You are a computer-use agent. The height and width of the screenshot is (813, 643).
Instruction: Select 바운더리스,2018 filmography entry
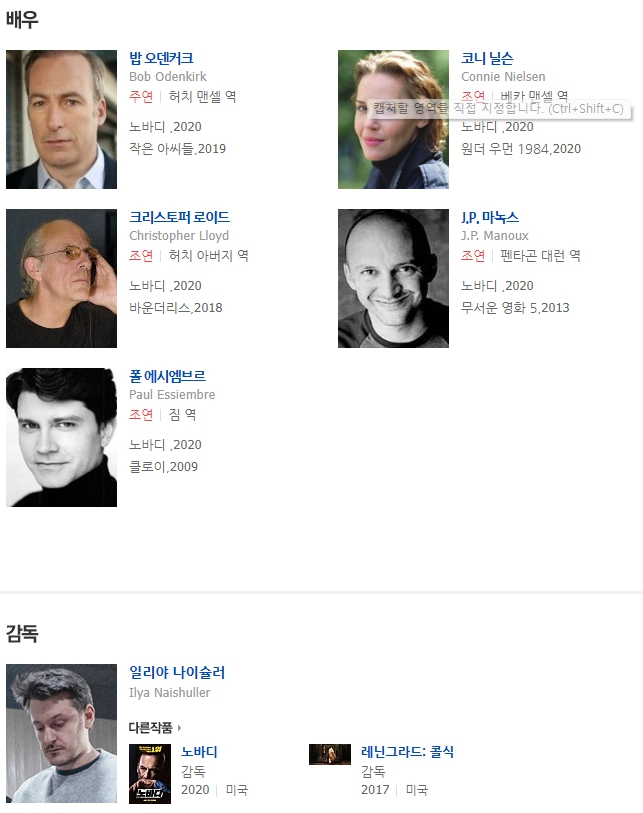coord(176,308)
